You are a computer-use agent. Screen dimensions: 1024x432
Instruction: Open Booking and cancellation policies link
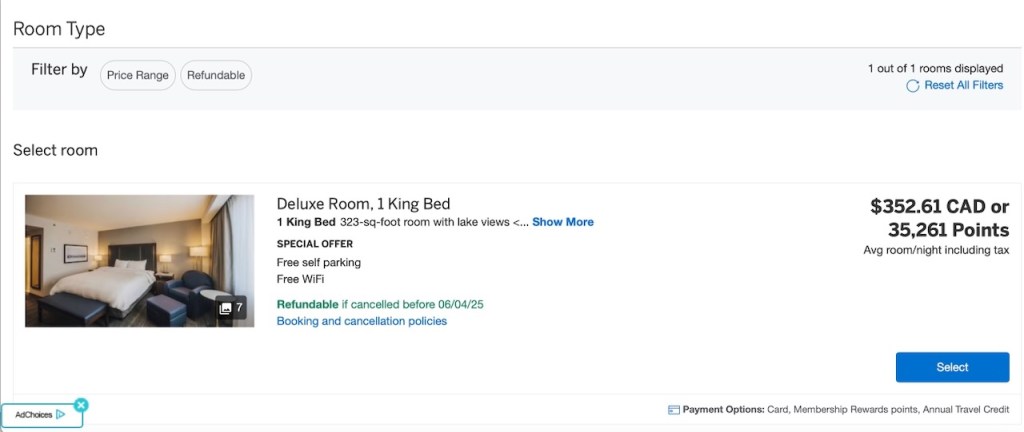[361, 321]
